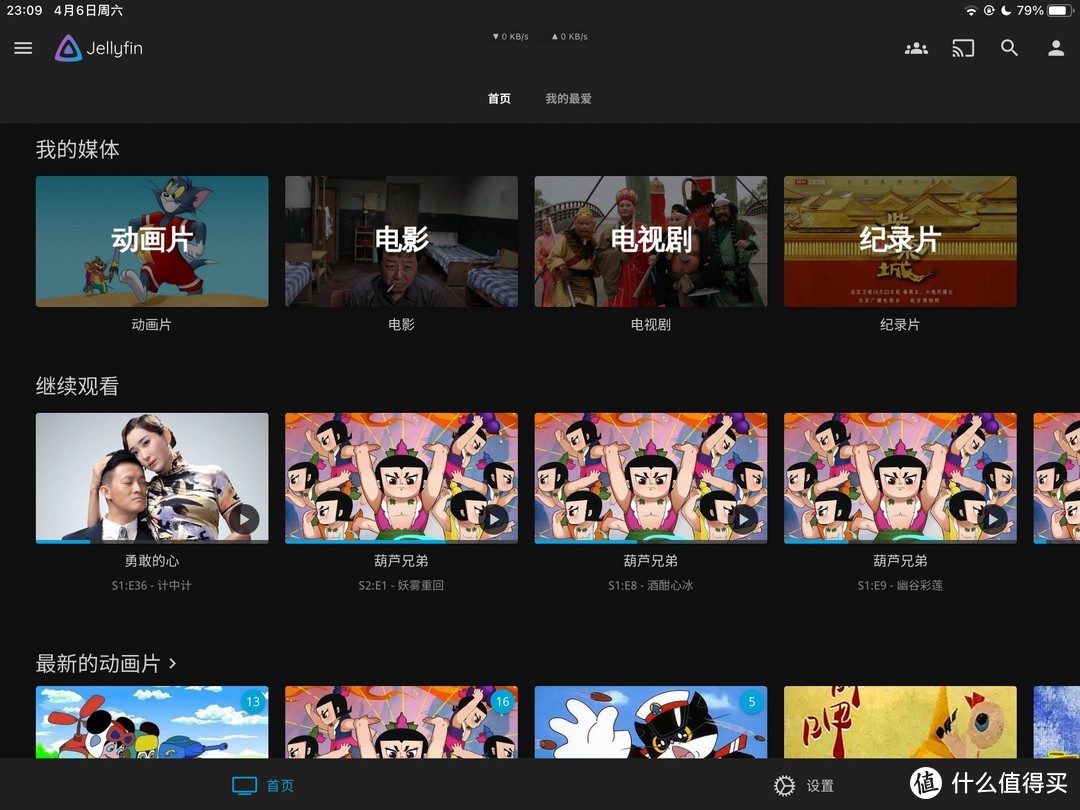Switch to the 首页 tab
This screenshot has width=1080, height=810.
coord(499,98)
